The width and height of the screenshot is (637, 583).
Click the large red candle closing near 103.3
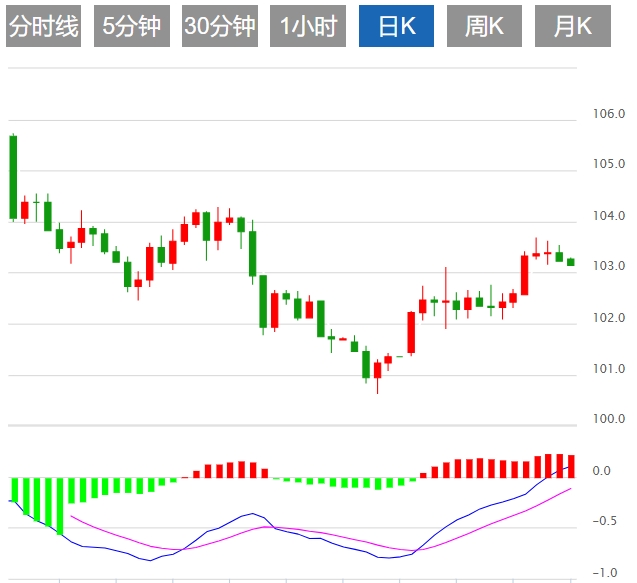(524, 275)
